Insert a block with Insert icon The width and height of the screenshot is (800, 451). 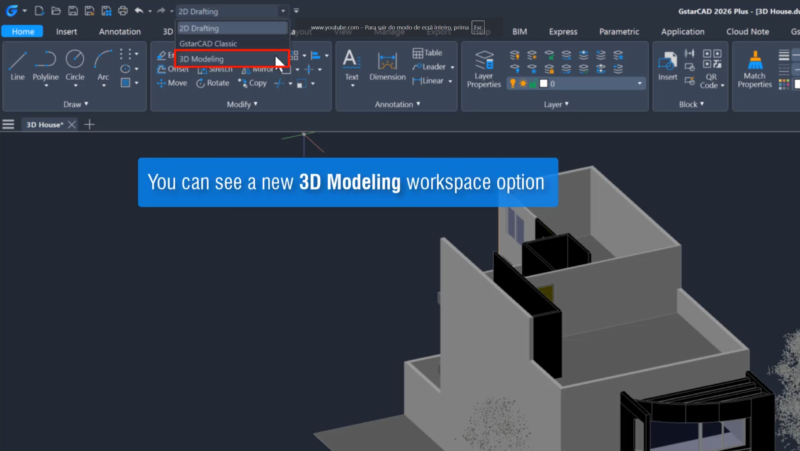tap(667, 65)
